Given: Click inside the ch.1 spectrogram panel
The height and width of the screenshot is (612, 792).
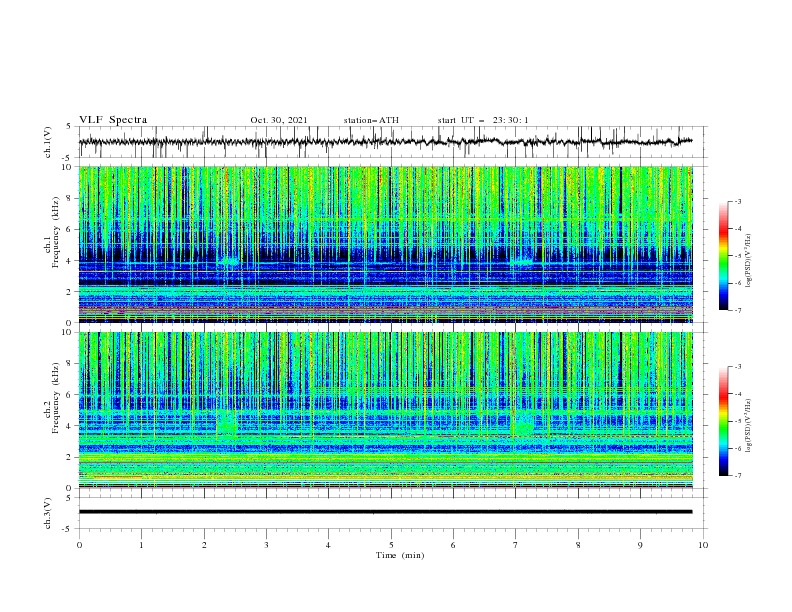Looking at the screenshot, I should (385, 244).
